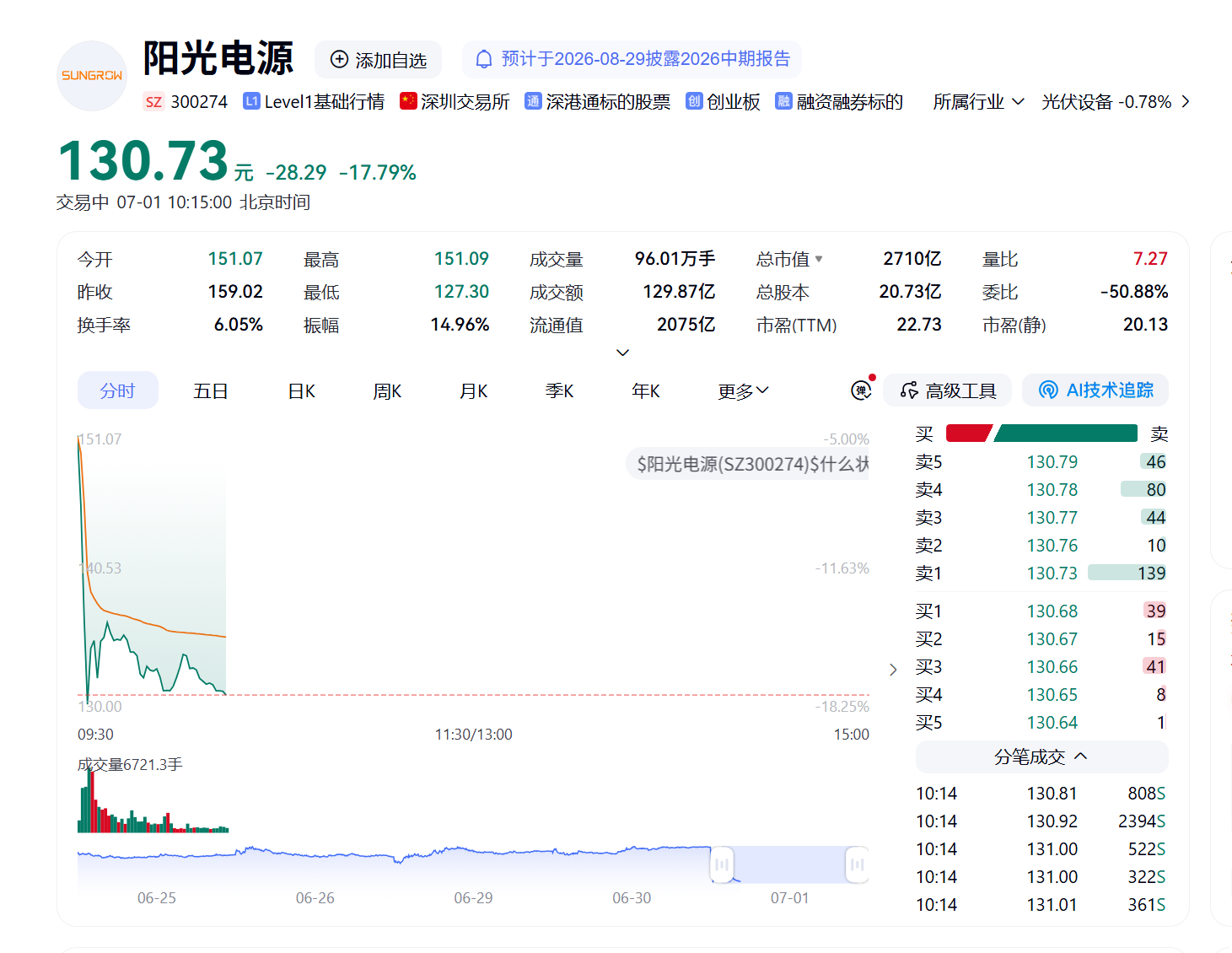Expand more stats with the down chevron
Viewport: 1232px width, 953px height.
coord(623,353)
